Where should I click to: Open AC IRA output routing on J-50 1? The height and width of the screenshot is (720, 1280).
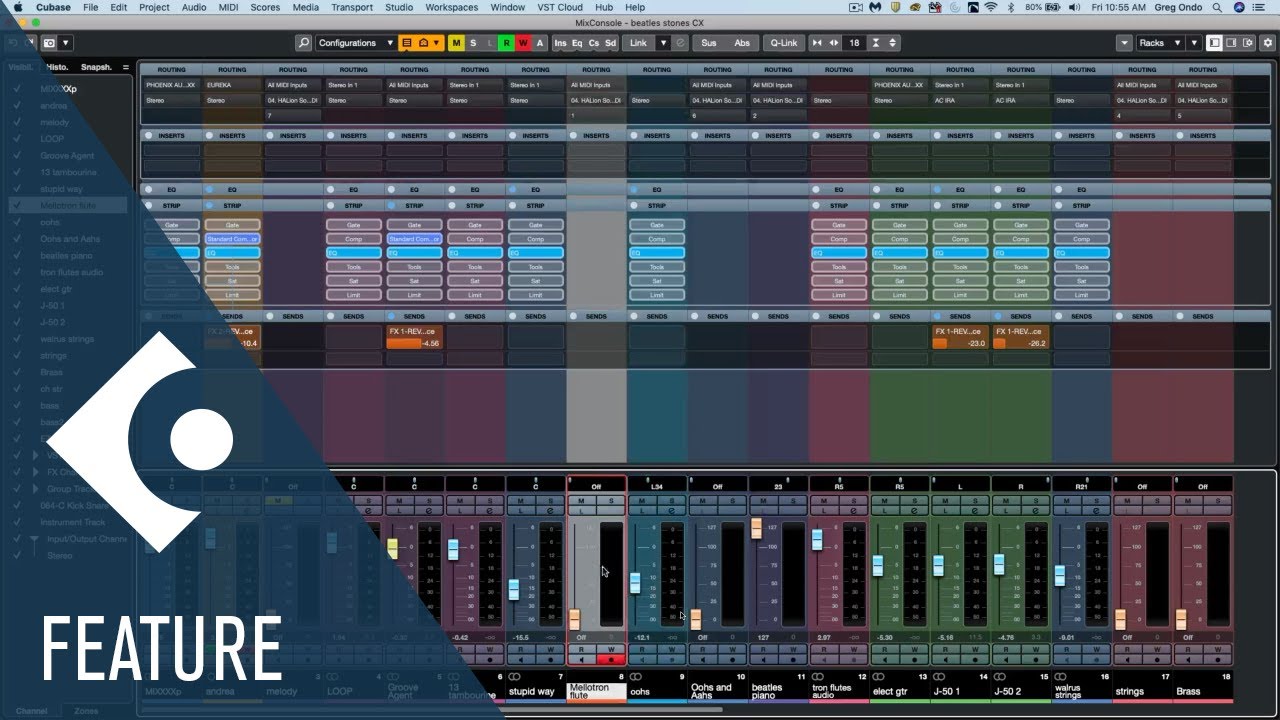(960, 100)
